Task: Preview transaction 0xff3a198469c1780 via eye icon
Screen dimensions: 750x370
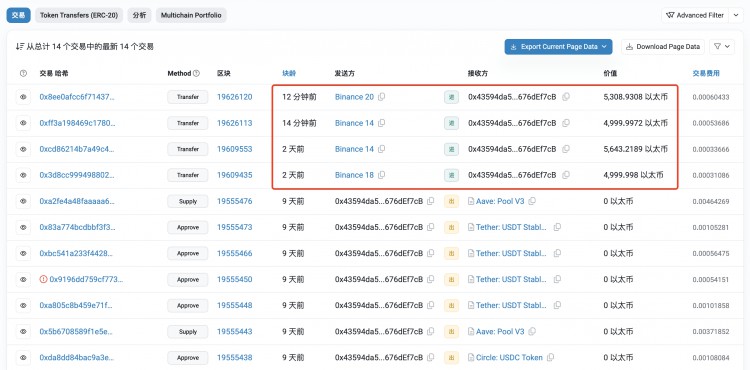Action: (x=23, y=123)
